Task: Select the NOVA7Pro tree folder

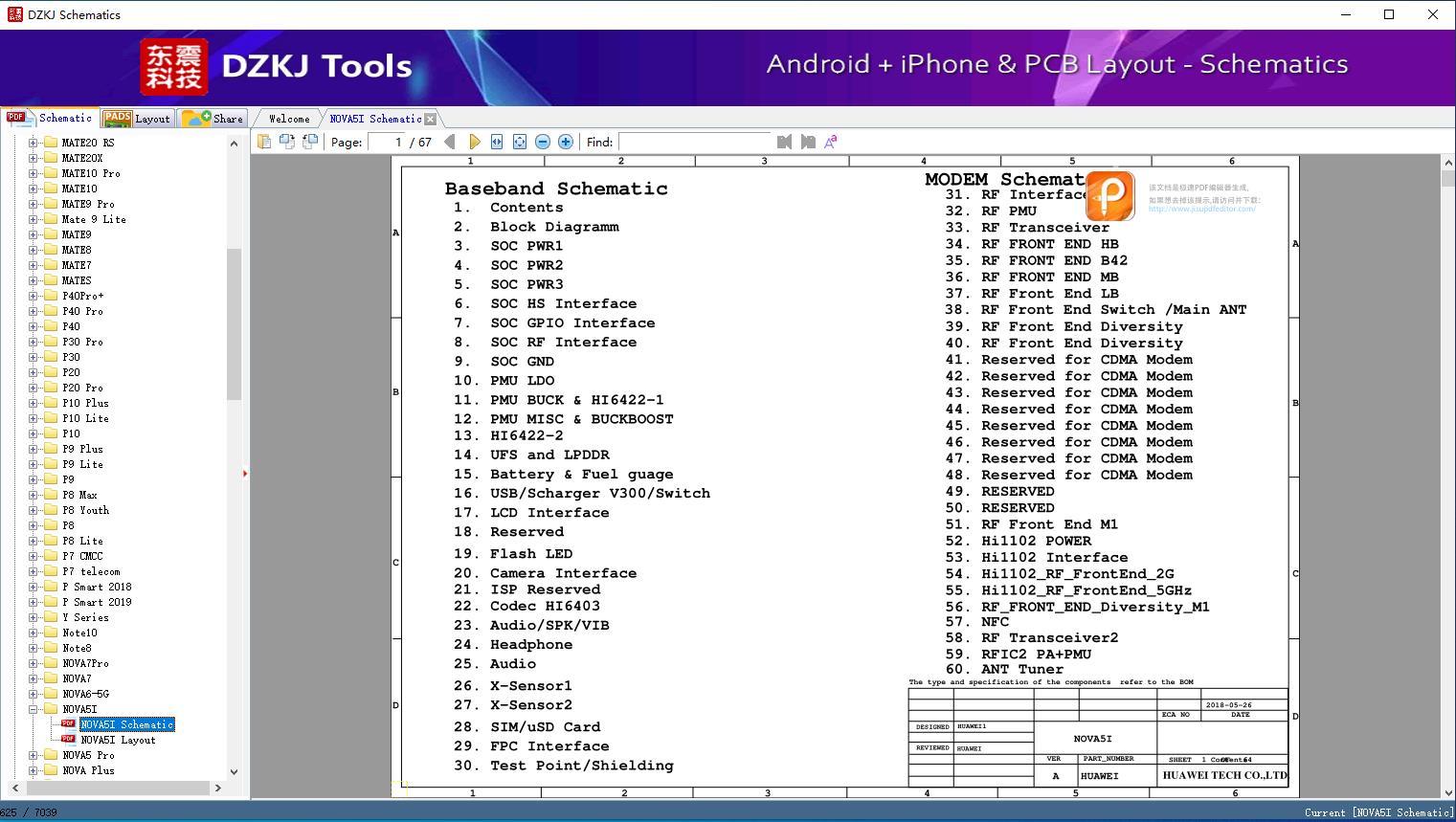Action: 85,663
